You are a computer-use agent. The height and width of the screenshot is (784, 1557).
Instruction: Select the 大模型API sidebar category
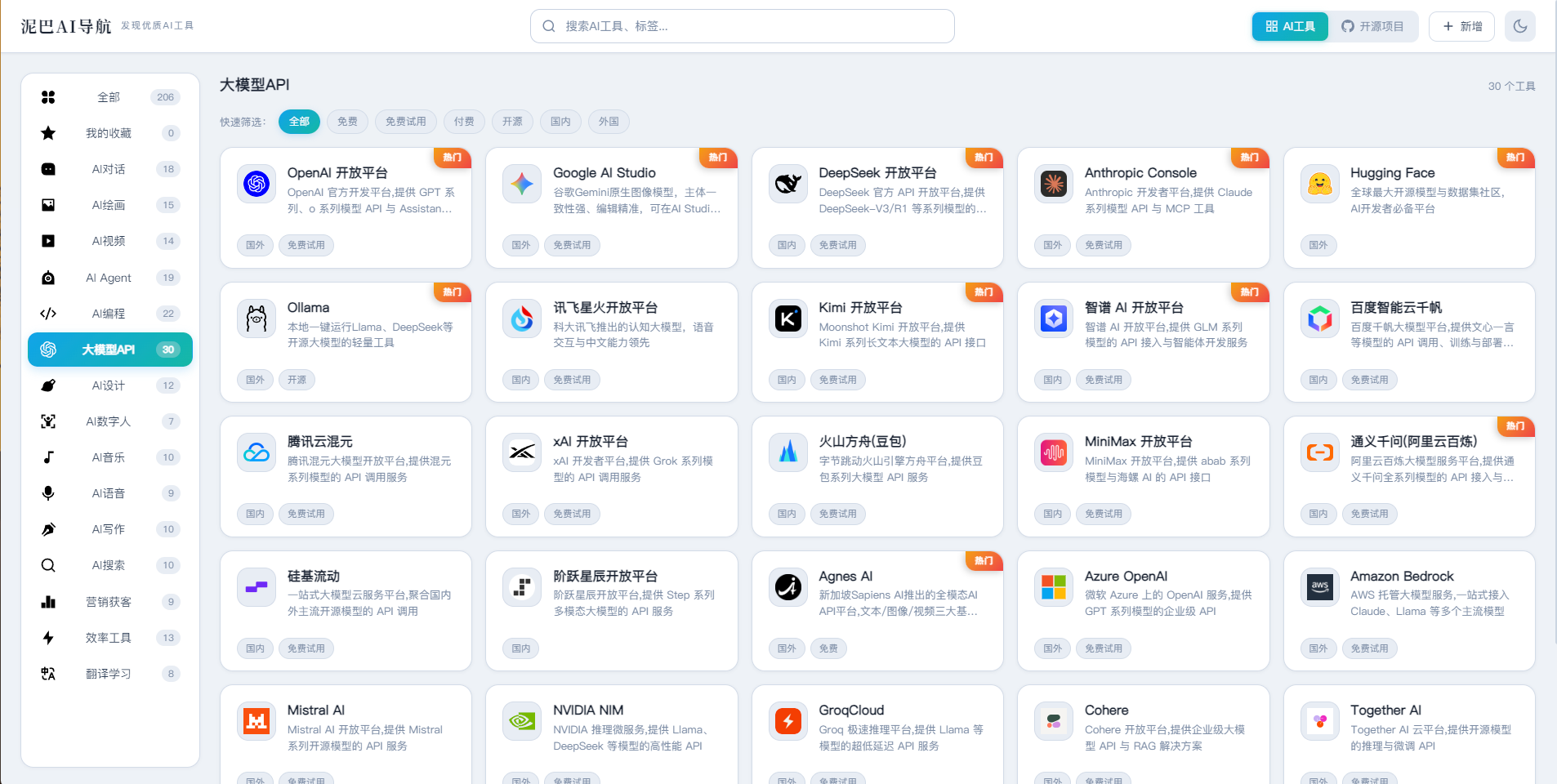point(110,350)
